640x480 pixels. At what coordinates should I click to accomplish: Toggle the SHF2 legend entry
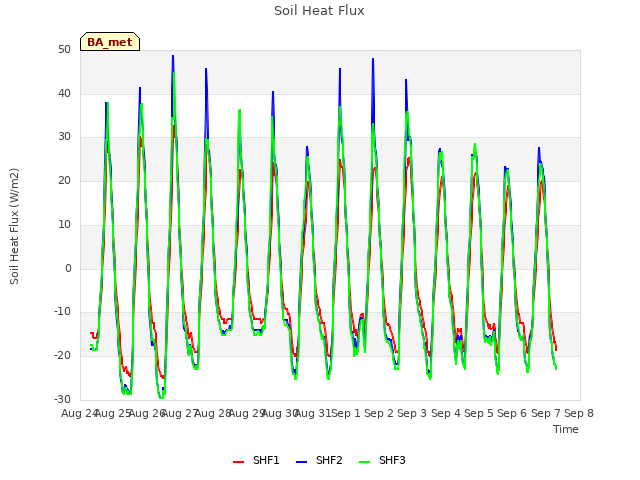click(319, 460)
